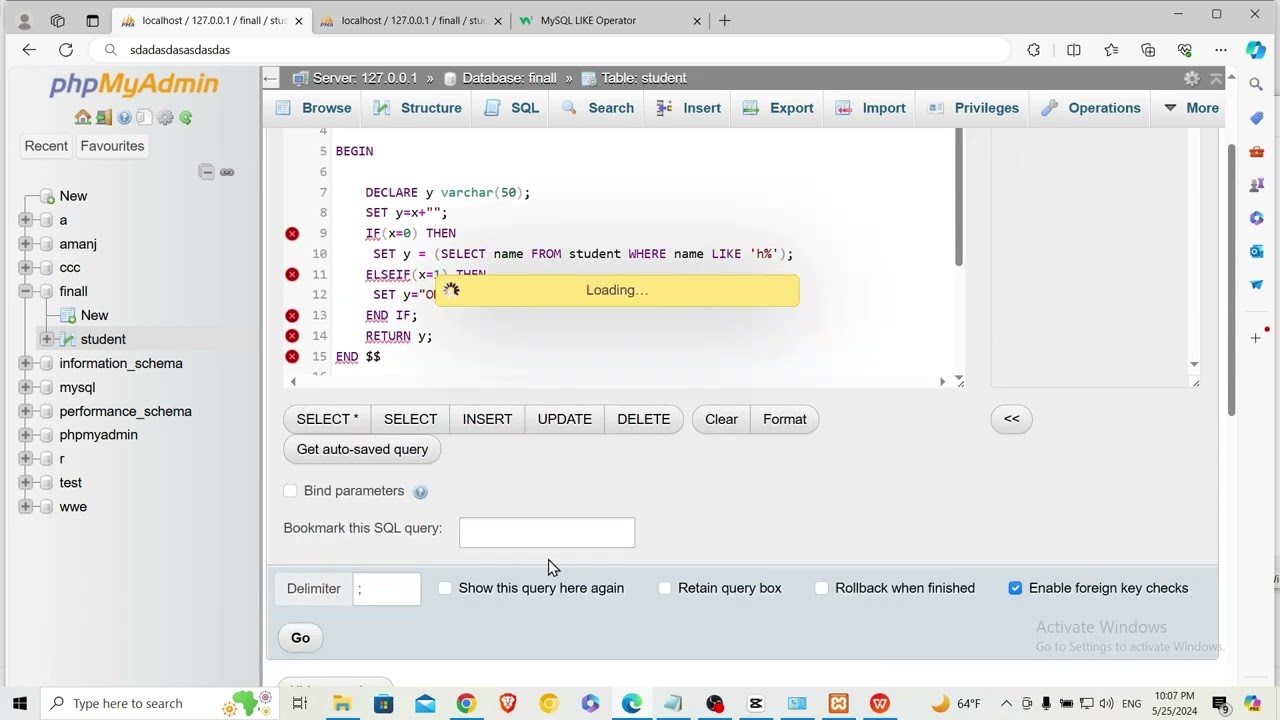Open page-related settings gear in breadcrumb bar

[1191, 78]
